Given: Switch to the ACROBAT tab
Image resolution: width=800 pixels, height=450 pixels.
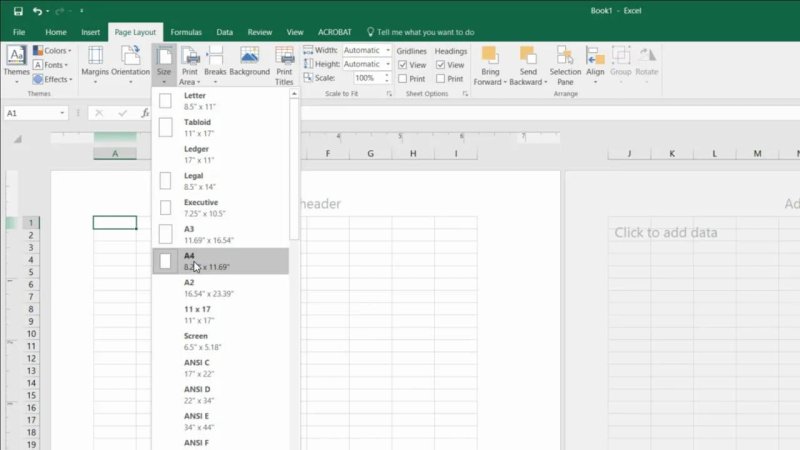Looking at the screenshot, I should (x=335, y=32).
